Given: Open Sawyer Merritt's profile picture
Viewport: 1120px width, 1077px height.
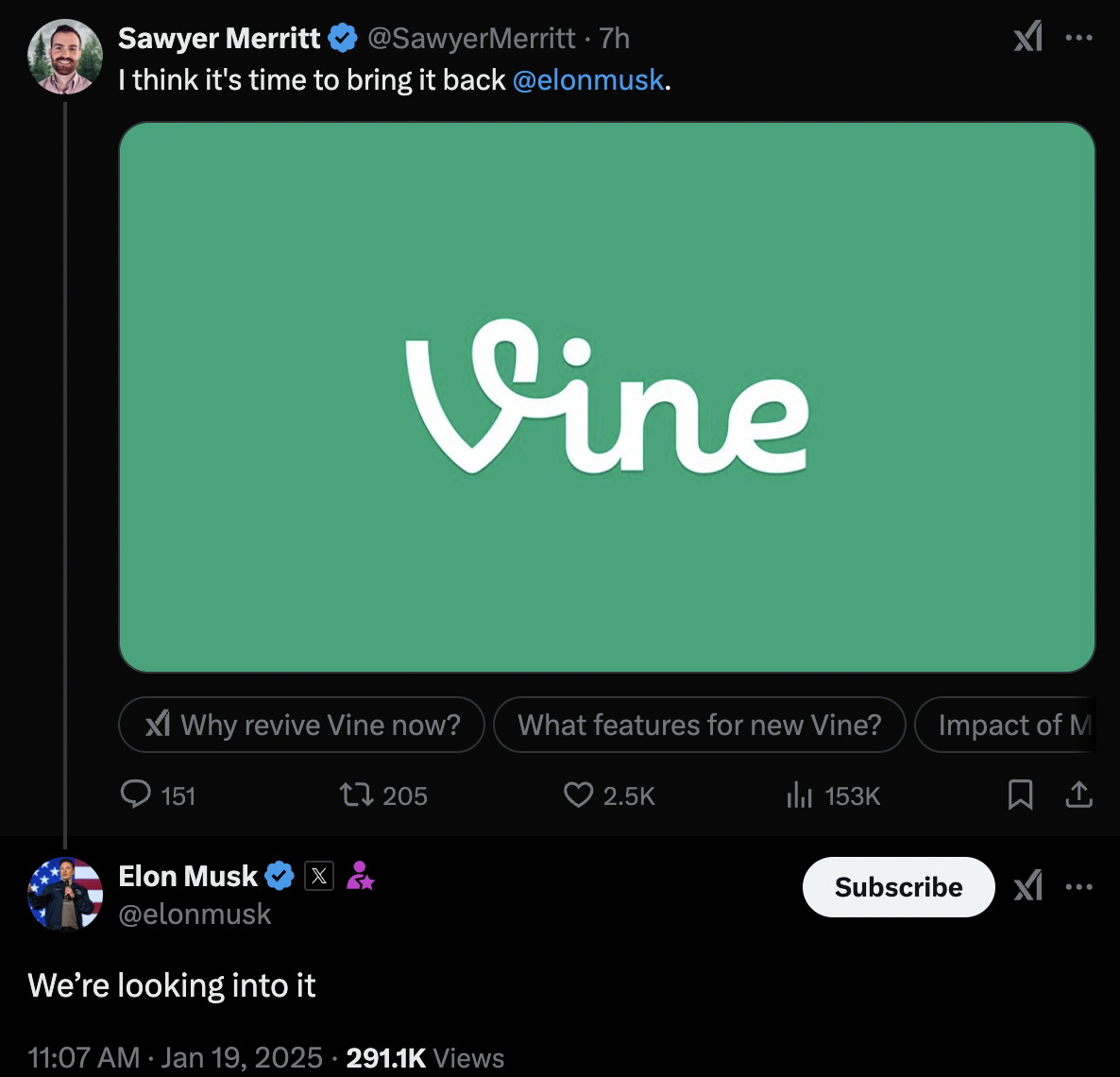Looking at the screenshot, I should point(65,57).
